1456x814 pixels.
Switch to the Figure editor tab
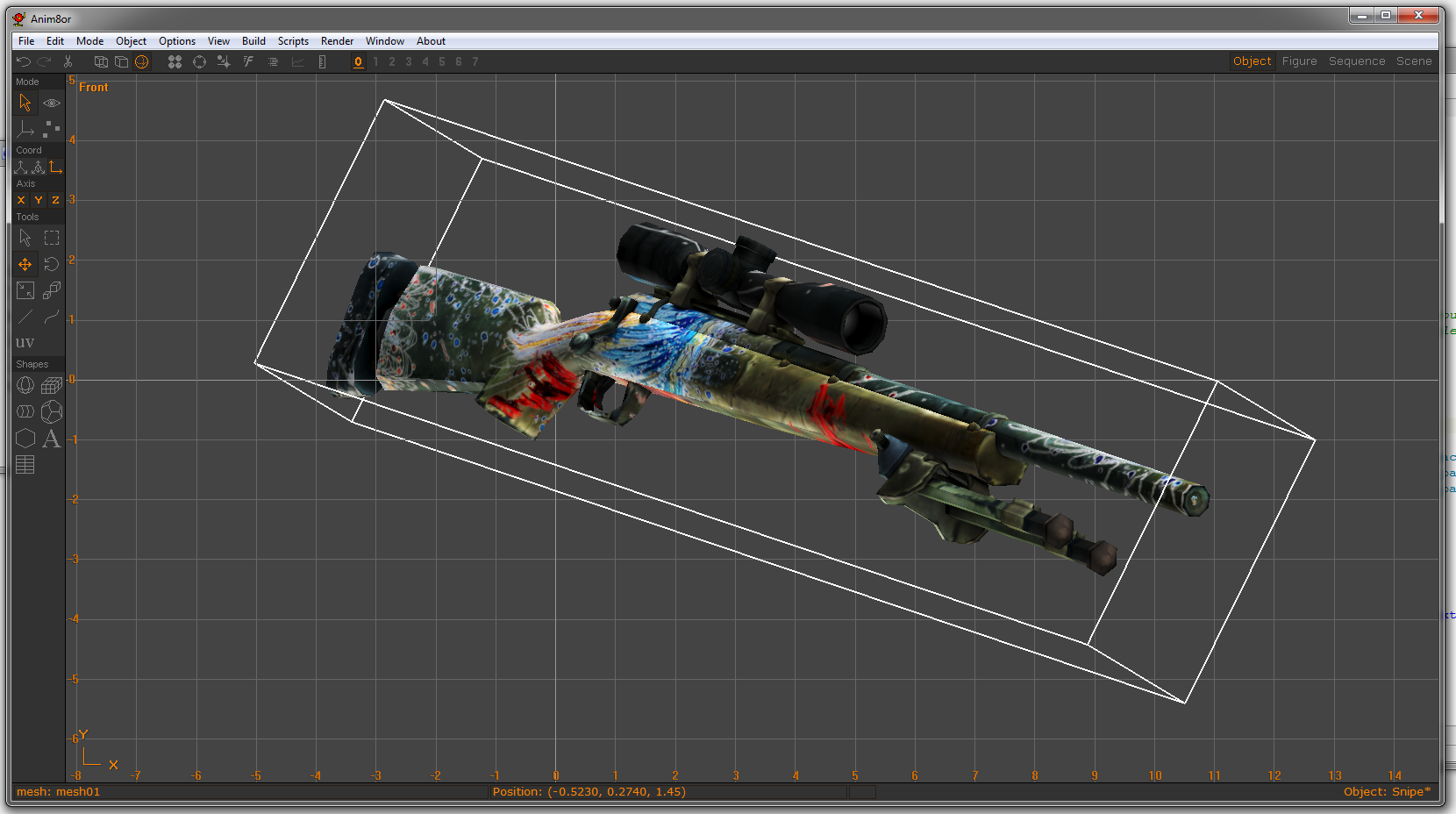pyautogui.click(x=1299, y=61)
